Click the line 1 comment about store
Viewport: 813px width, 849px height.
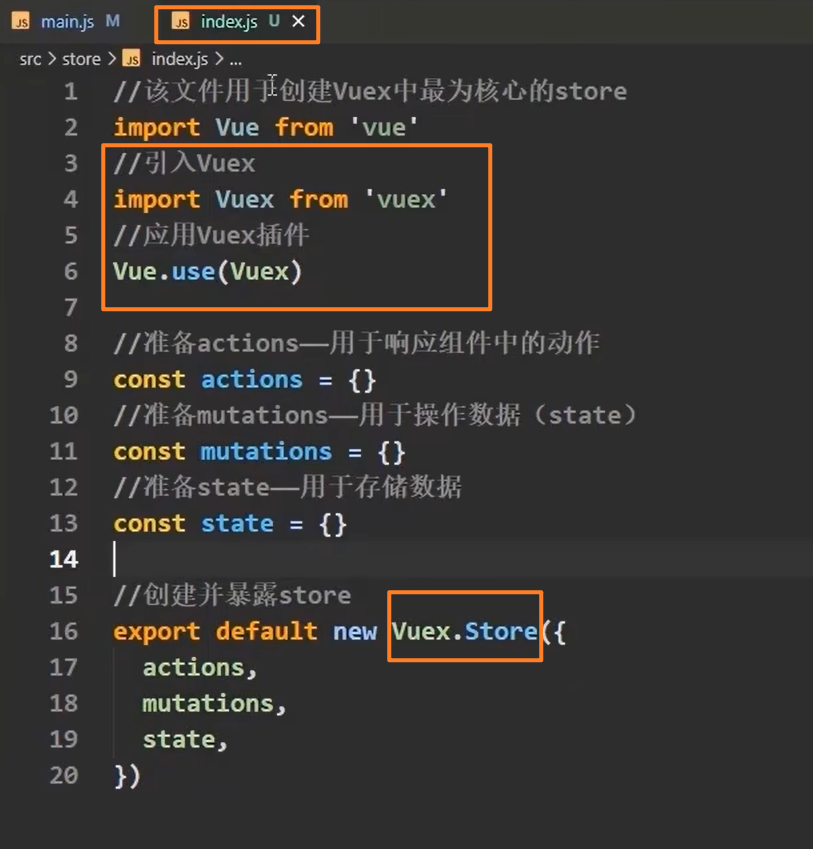point(370,92)
